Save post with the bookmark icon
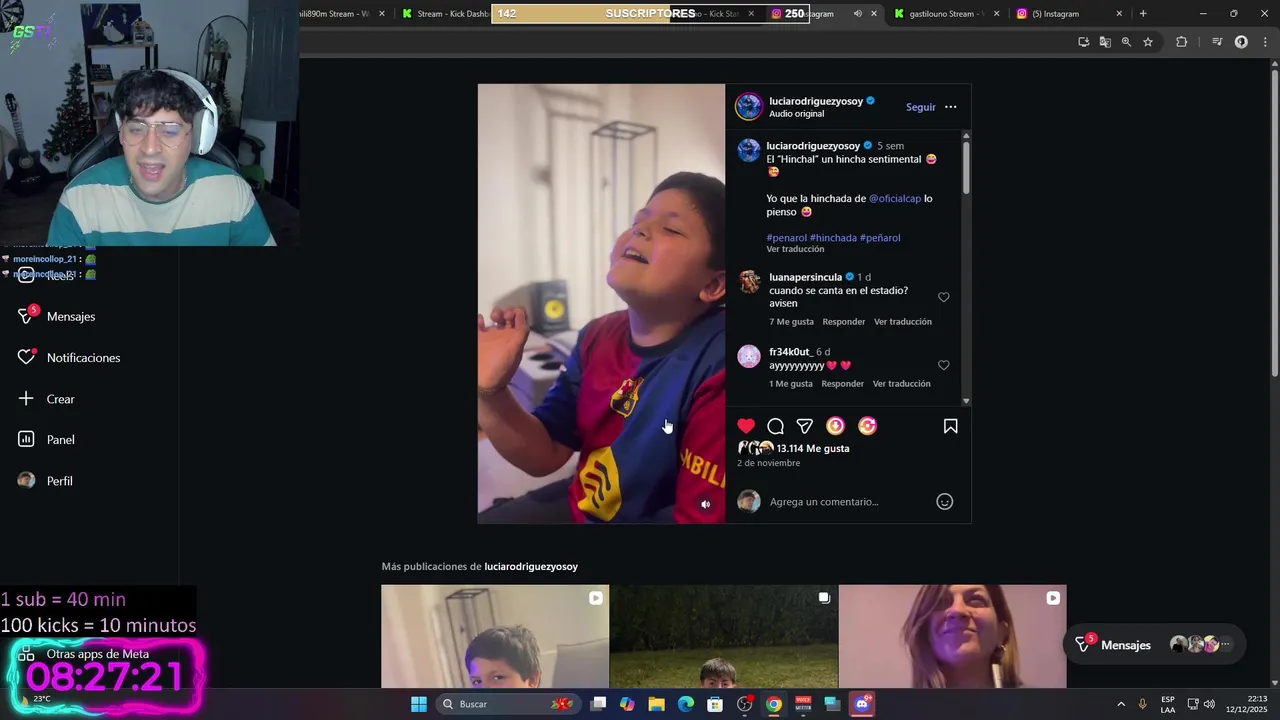This screenshot has height=720, width=1280. (950, 426)
